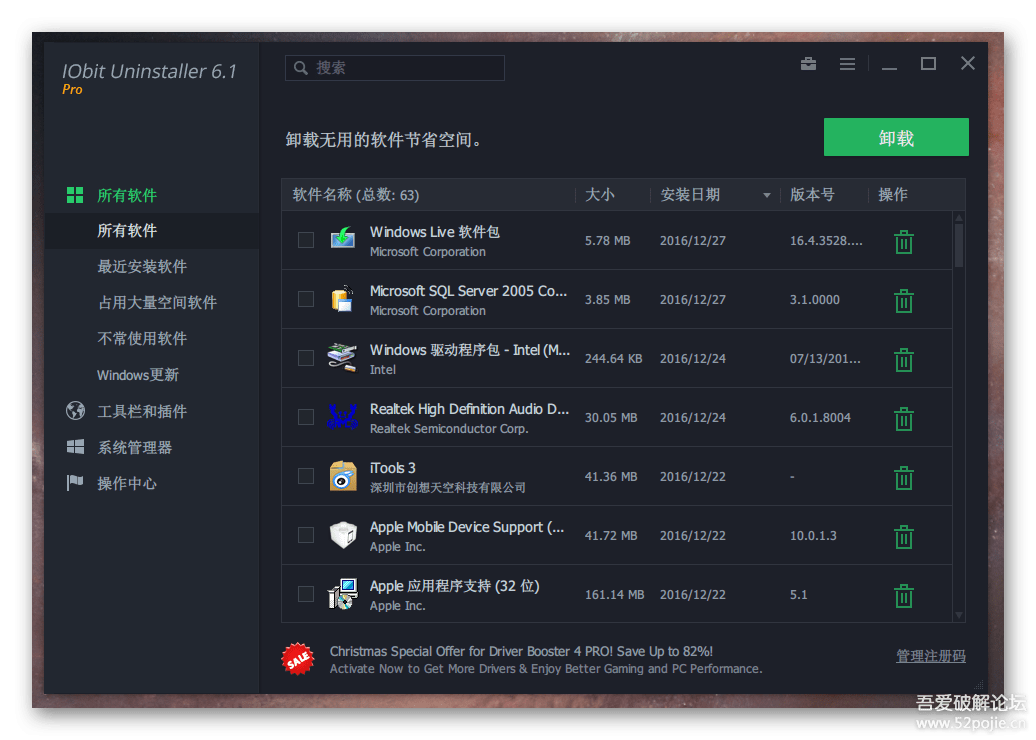Viewport: 1036px width, 740px height.
Task: Click trash icon for Apple 应用程序支持
Action: coord(903,595)
